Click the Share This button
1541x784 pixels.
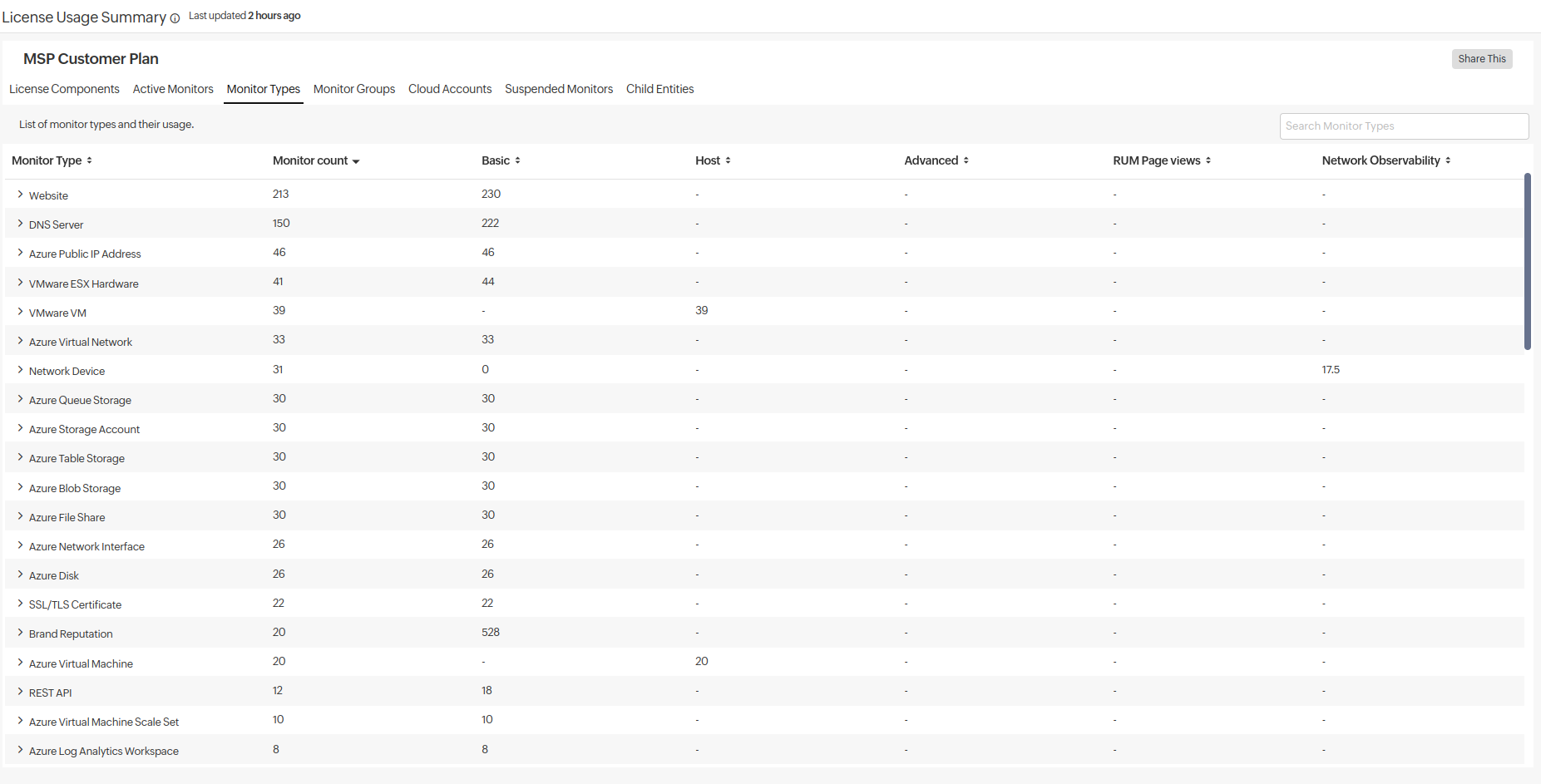tap(1481, 59)
